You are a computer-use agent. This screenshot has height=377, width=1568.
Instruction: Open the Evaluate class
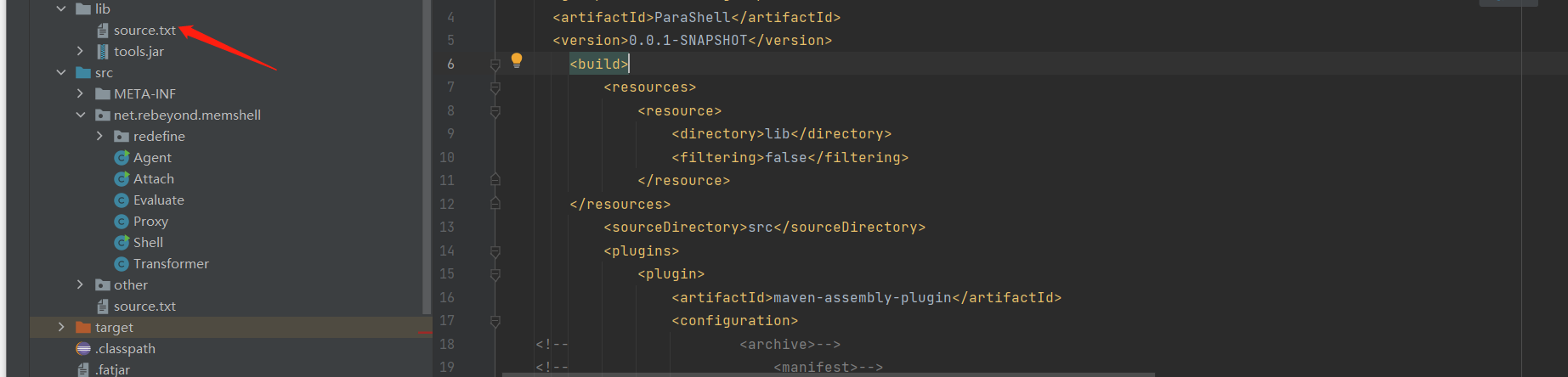pyautogui.click(x=158, y=200)
